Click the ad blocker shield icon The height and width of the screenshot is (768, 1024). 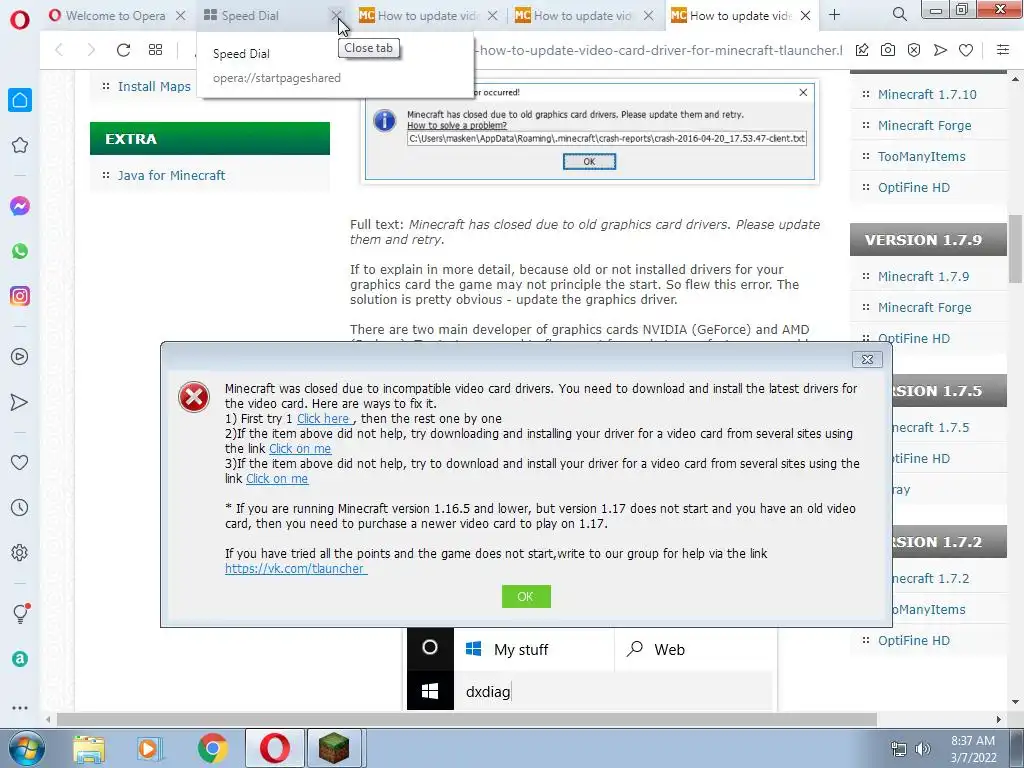point(914,50)
